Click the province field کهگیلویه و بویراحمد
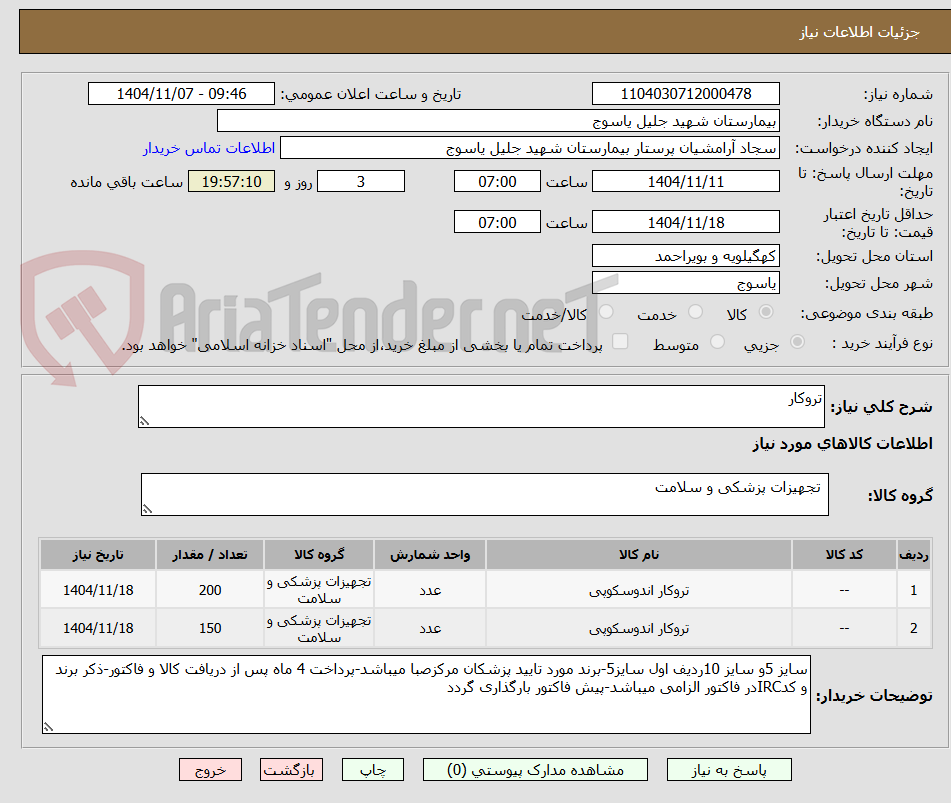Screen dimensions: 951x803 685,256
